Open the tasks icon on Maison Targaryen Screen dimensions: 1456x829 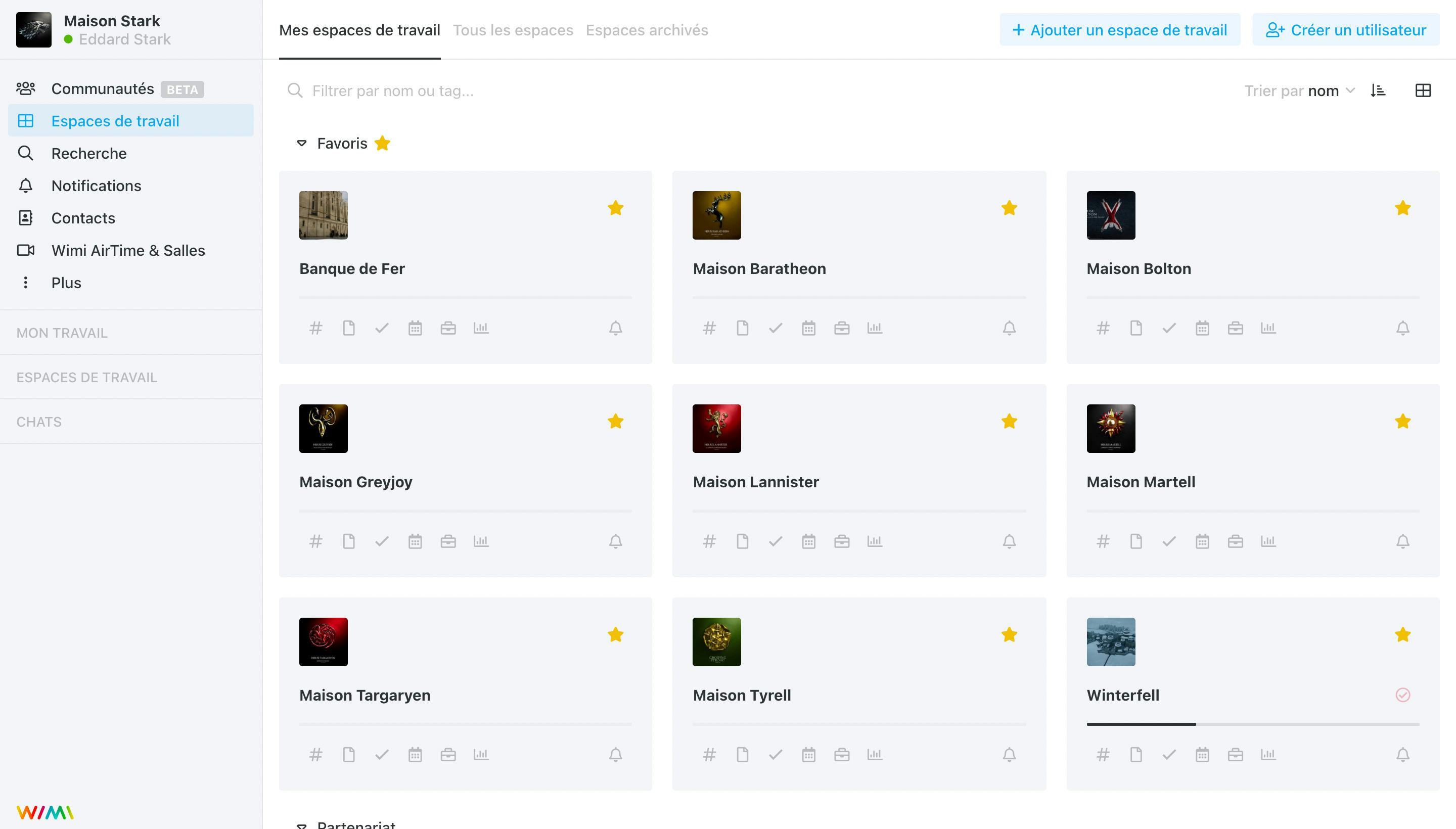coord(381,754)
